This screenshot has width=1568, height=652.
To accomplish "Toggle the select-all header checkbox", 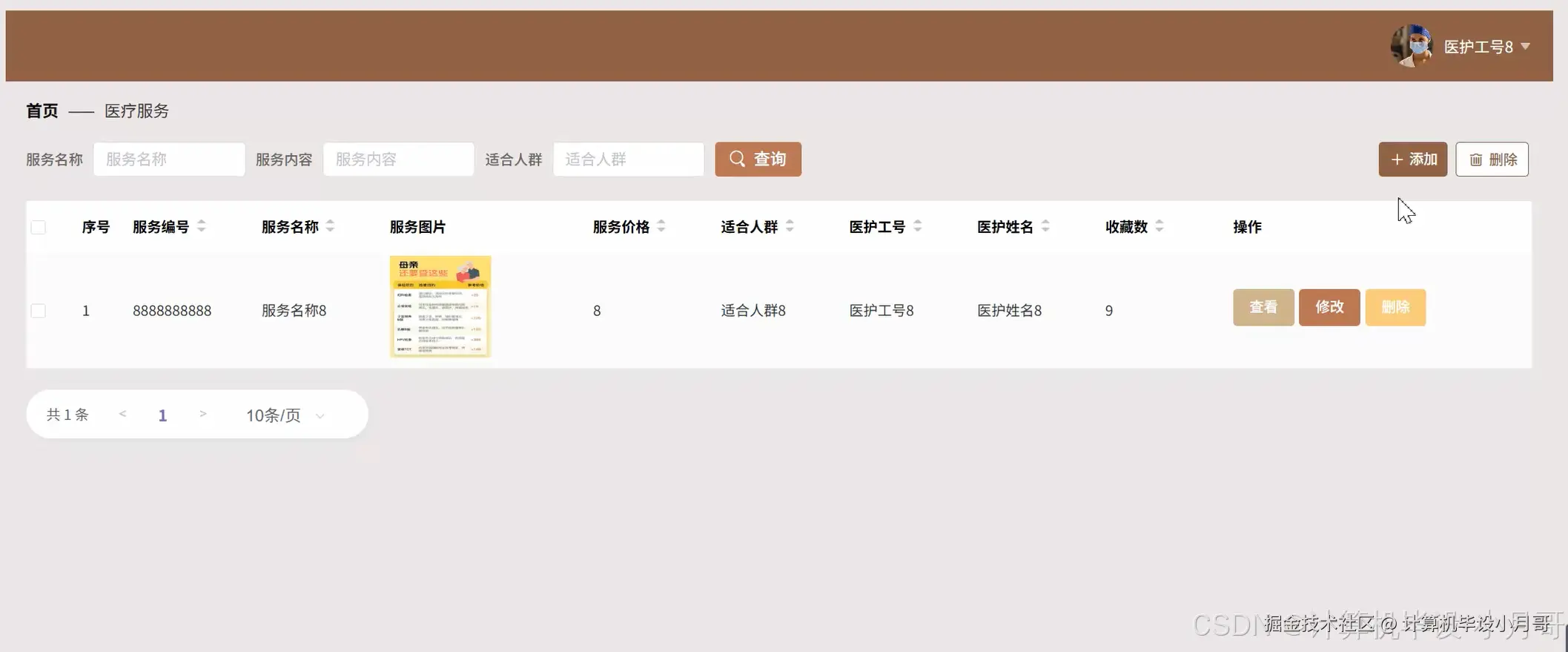I will point(39,227).
